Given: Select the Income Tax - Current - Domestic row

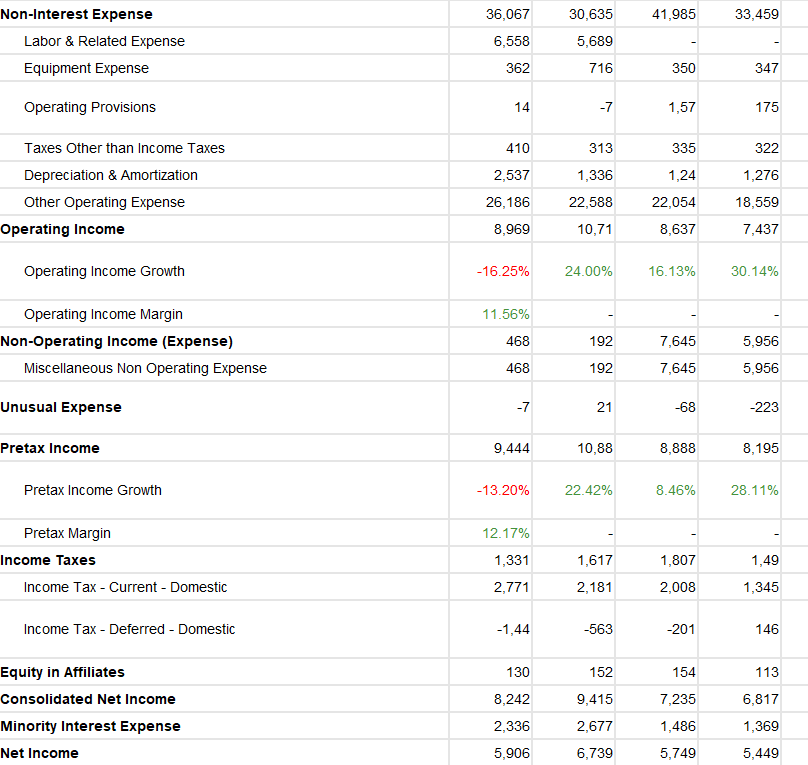Looking at the screenshot, I should pos(124,586).
